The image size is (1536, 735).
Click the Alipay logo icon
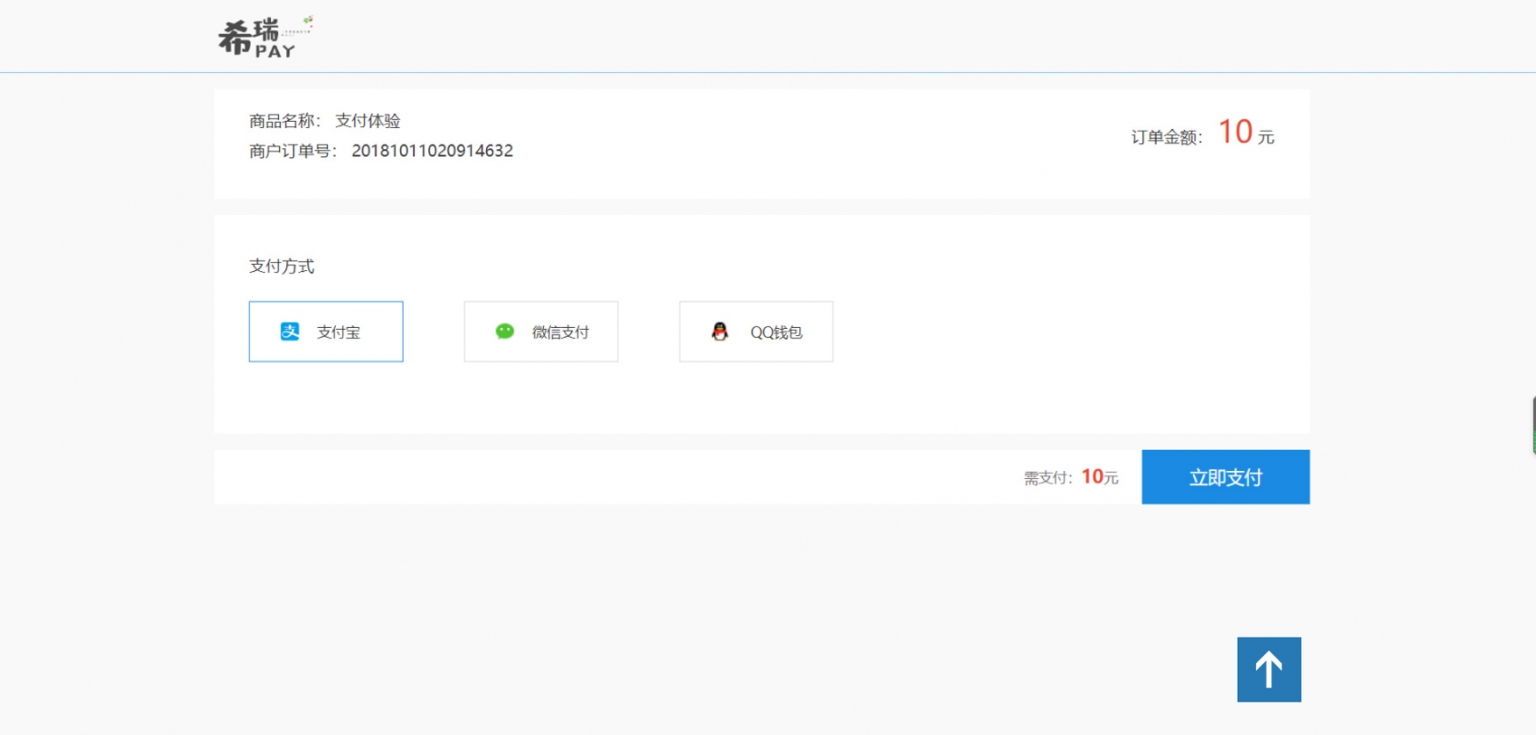coord(290,332)
